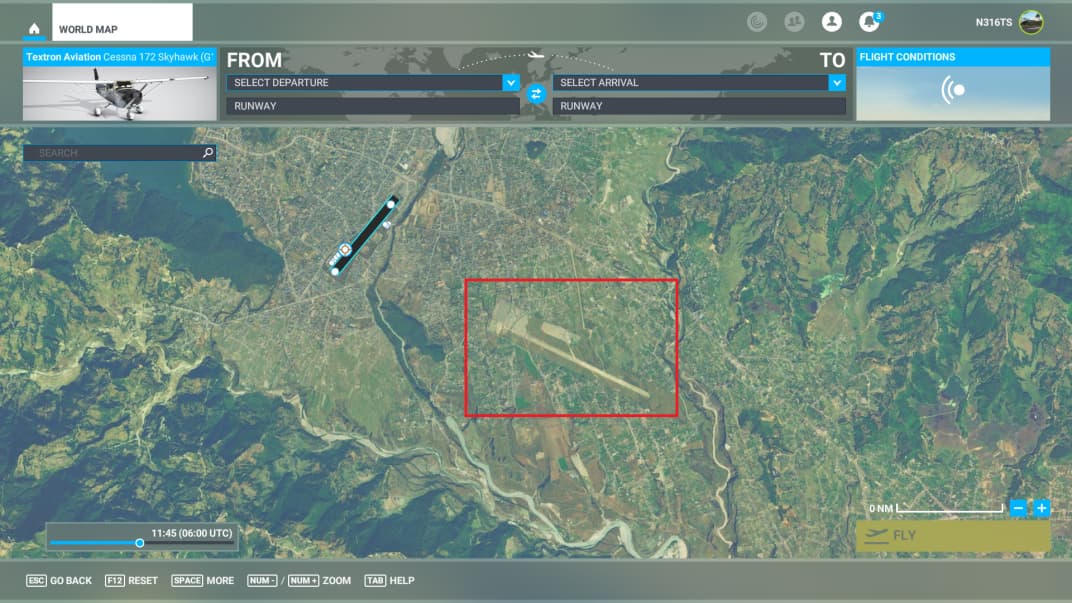This screenshot has height=603, width=1072.
Task: Open the marketplace currency icon
Action: tap(757, 22)
